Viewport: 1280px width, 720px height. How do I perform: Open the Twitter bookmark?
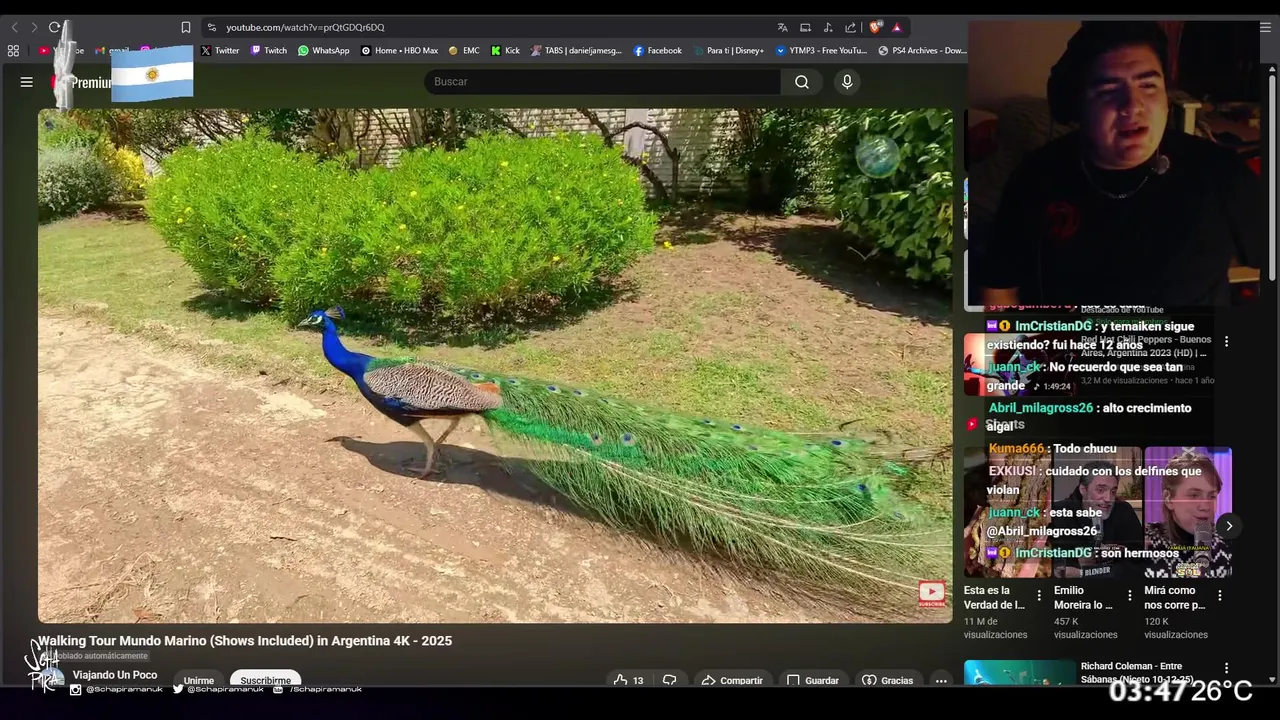click(220, 50)
